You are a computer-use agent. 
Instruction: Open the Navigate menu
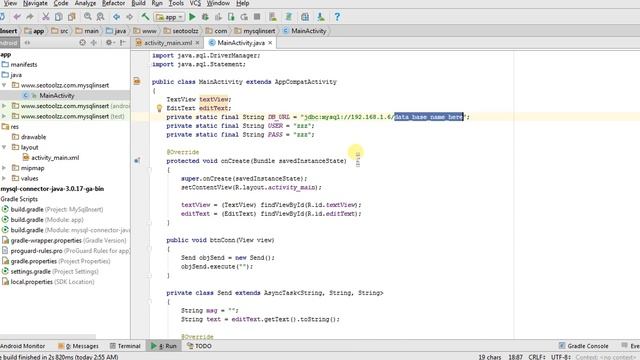click(35, 3)
